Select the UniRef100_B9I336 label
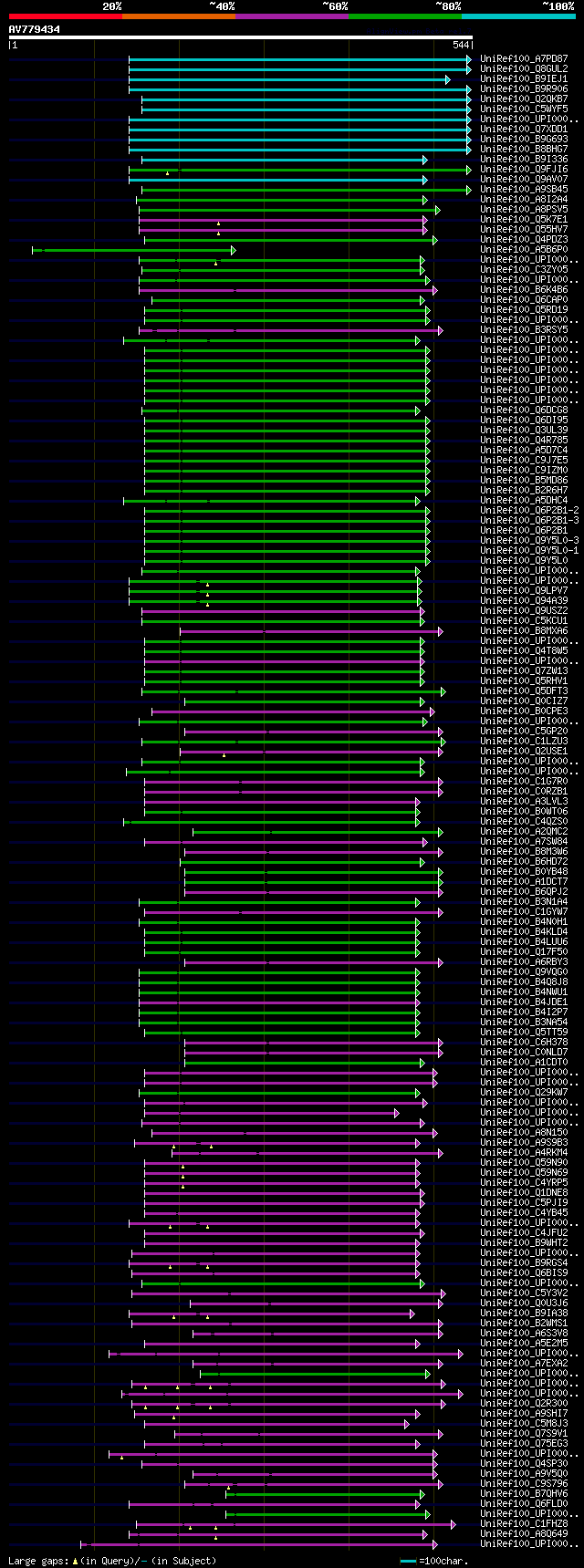 524,159
